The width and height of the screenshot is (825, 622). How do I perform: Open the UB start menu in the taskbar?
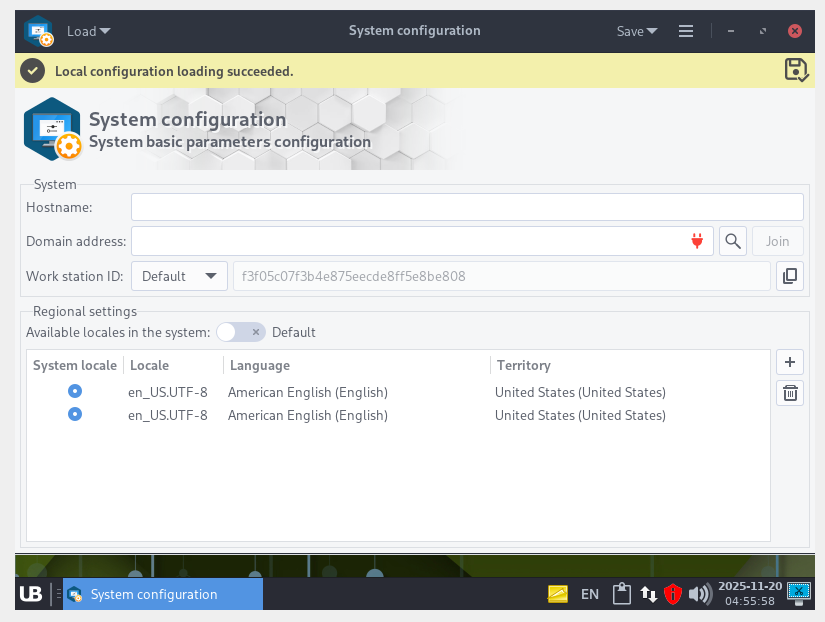pos(31,594)
